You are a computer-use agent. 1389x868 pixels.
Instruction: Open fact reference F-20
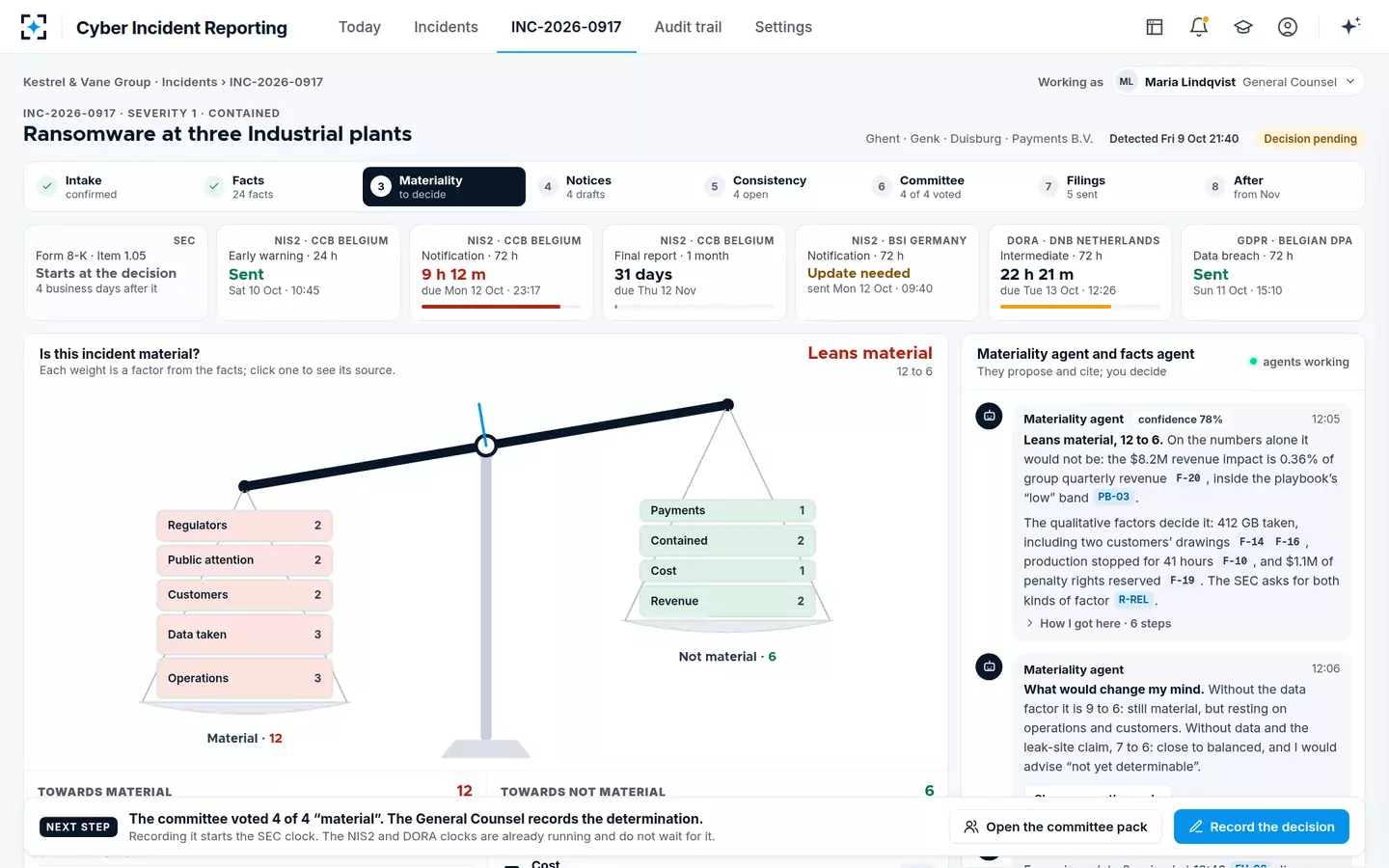point(1187,478)
